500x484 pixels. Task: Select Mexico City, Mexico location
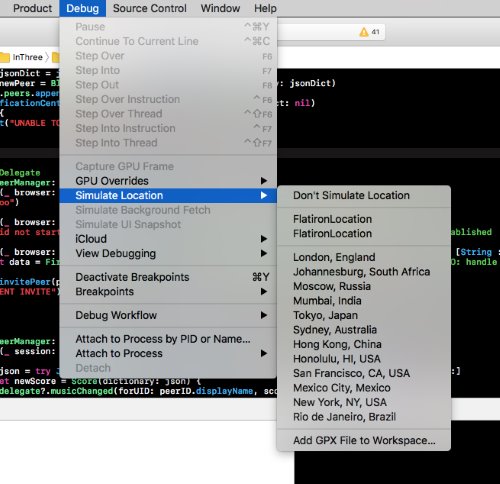pos(364,388)
